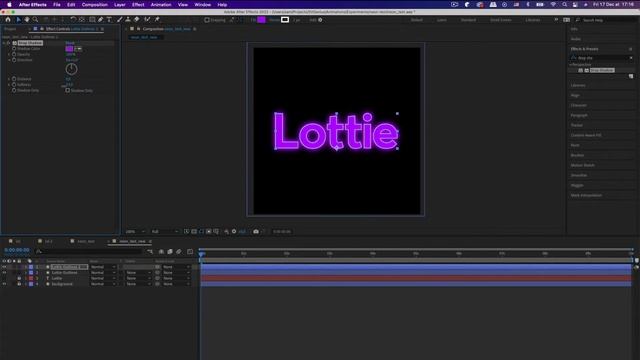
Task: Select the Hand tool
Action: tap(27, 20)
